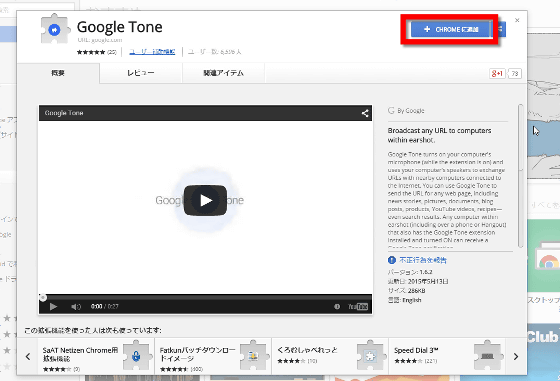Open the Speed Dial 3 extension card

tap(447, 356)
